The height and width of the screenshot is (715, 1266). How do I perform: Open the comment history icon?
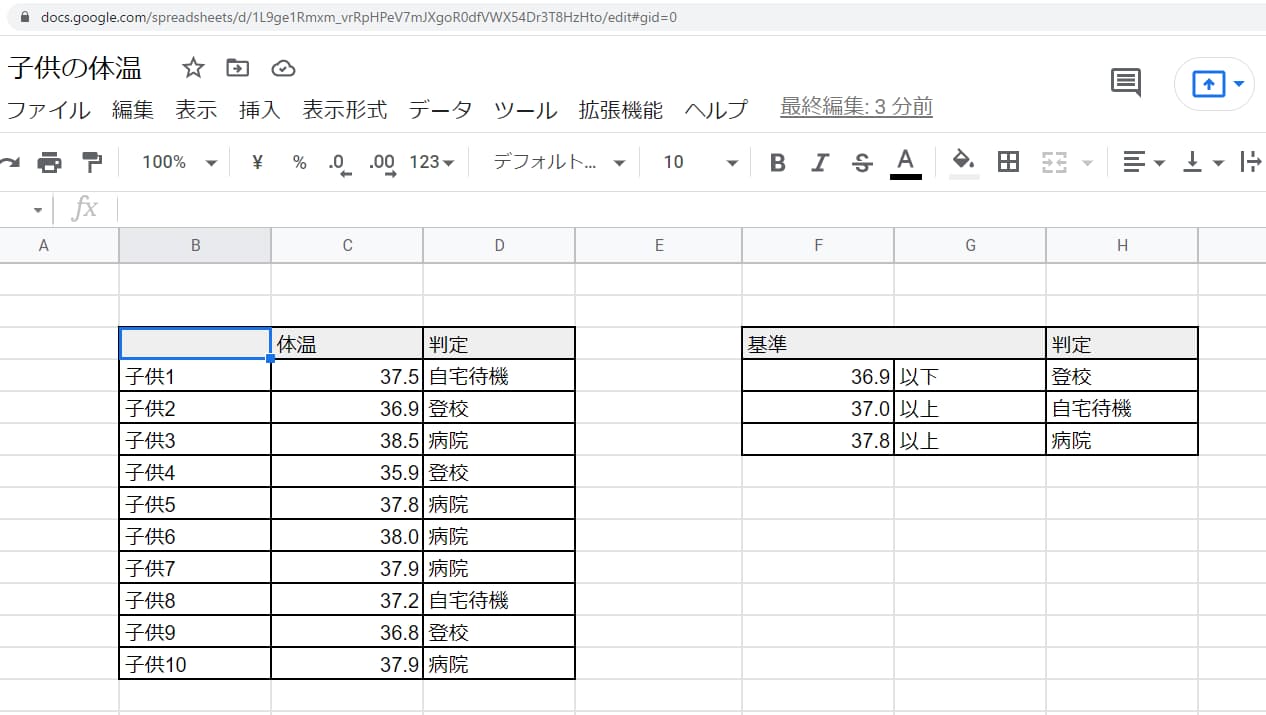1126,83
